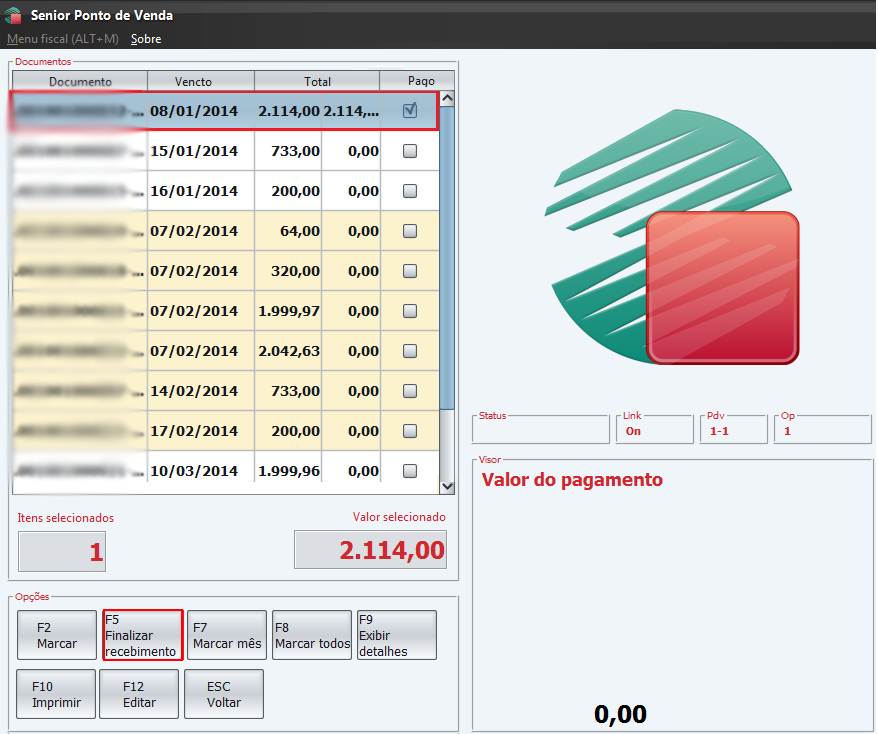This screenshot has height=734, width=878.
Task: Check Pago for the 320,00 row
Action: (410, 271)
